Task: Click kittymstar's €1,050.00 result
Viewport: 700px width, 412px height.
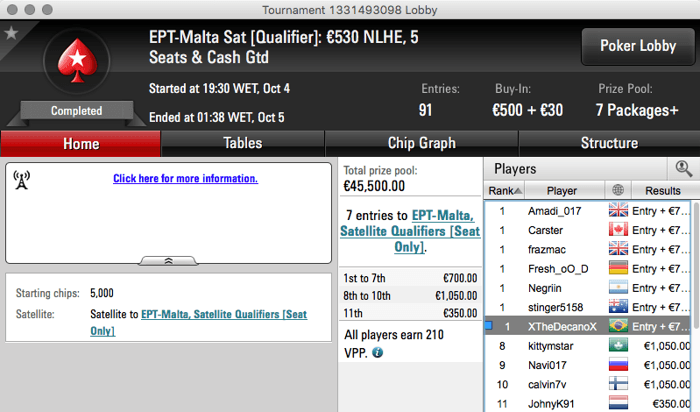Action: pos(667,346)
